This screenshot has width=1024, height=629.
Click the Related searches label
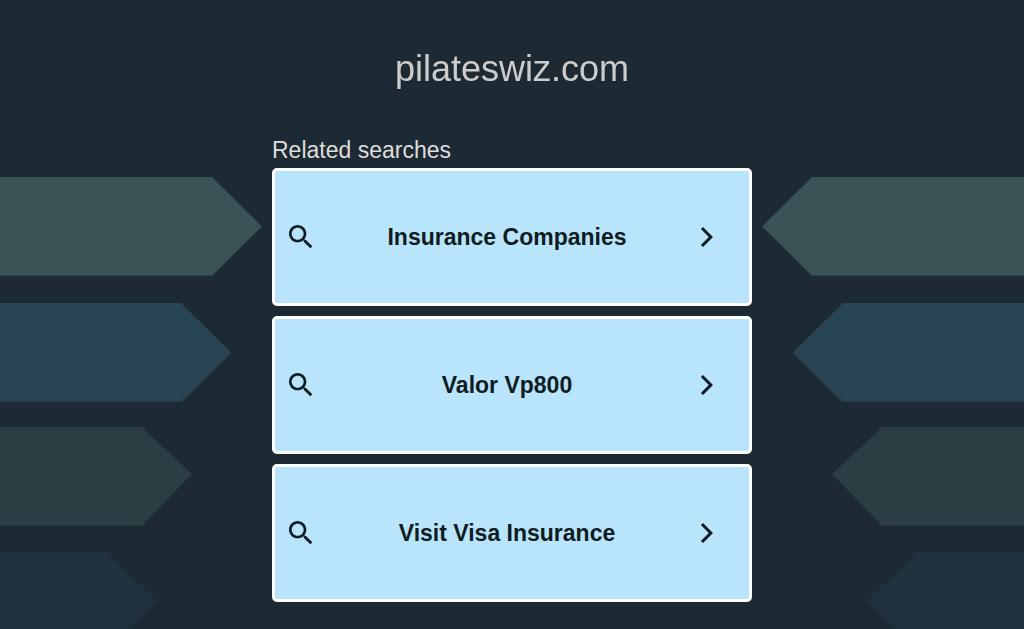[x=361, y=150]
